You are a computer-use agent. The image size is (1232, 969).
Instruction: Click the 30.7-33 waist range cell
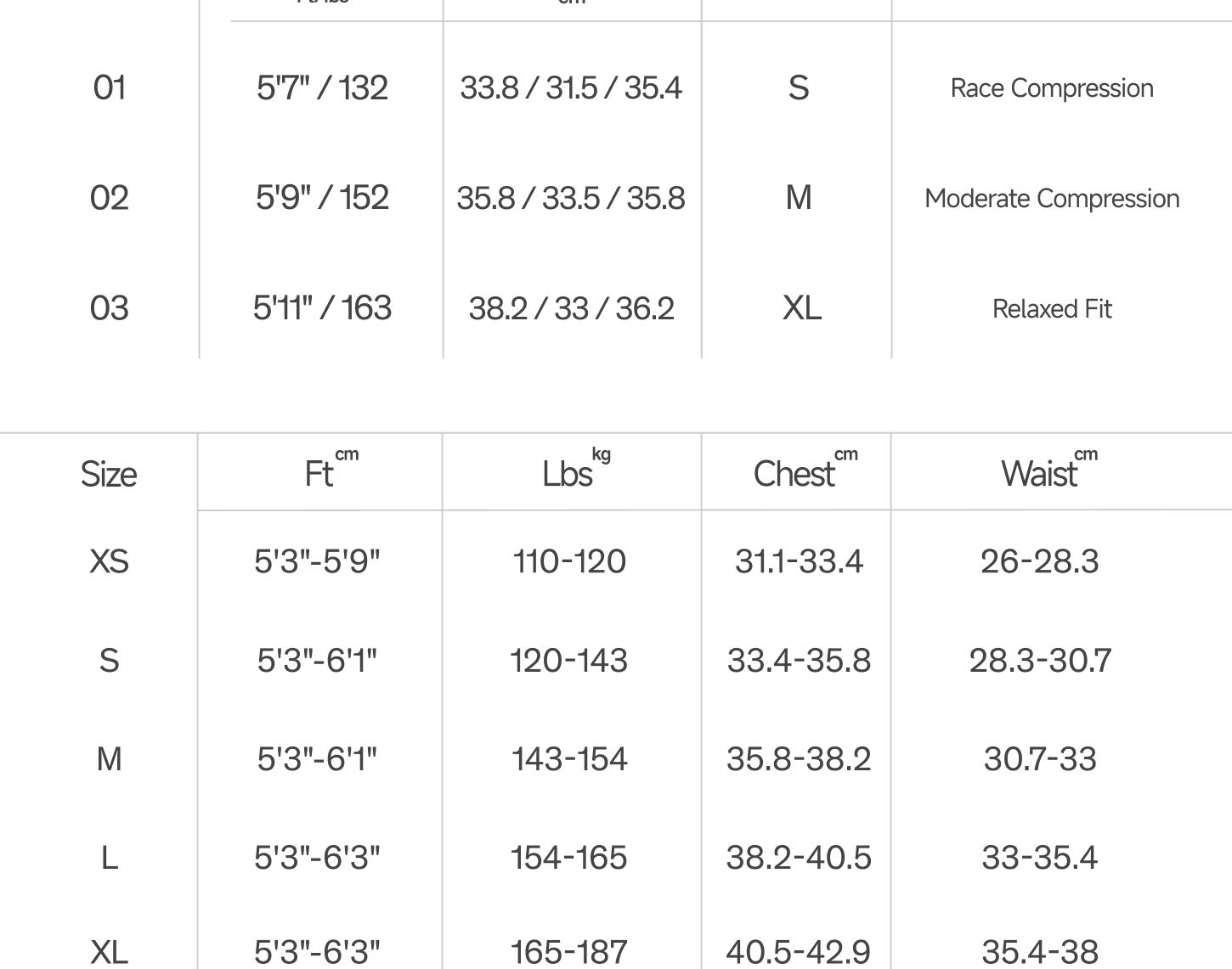point(1039,758)
